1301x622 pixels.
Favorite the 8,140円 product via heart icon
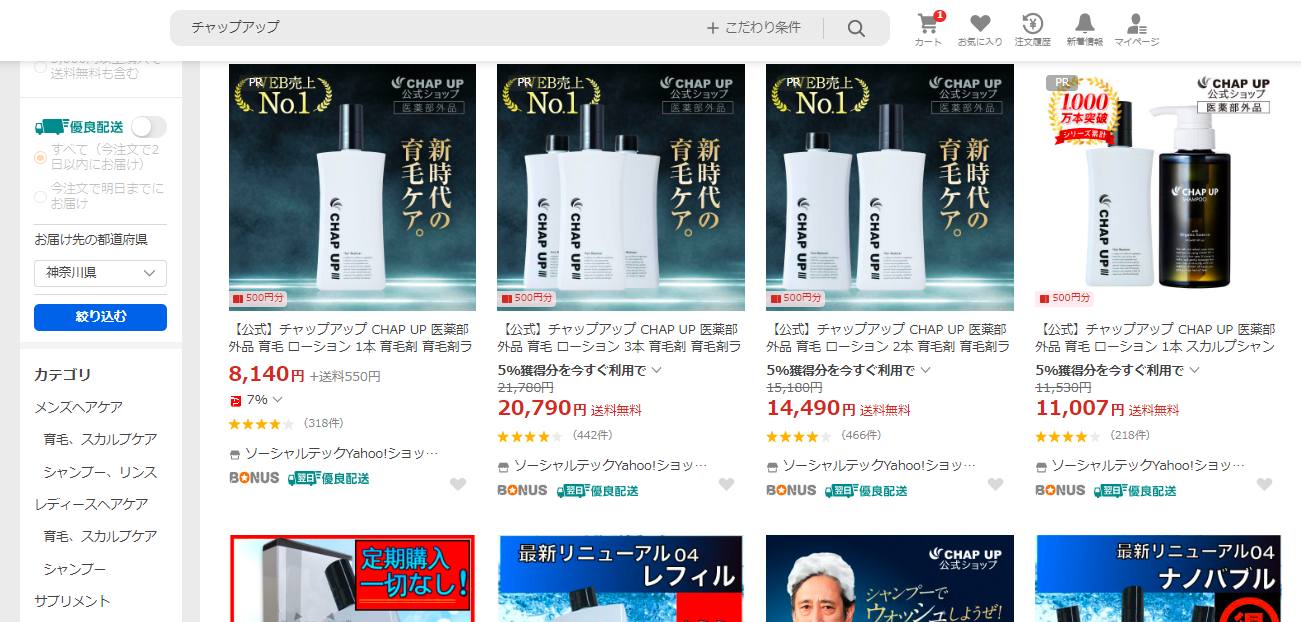click(x=457, y=485)
